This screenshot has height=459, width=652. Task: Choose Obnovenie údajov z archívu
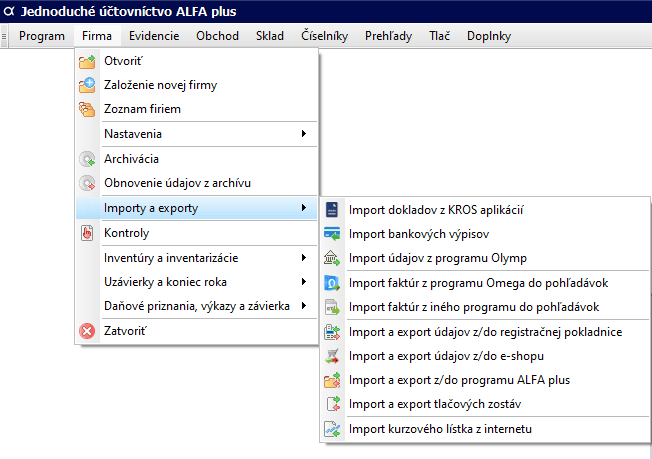coord(177,183)
